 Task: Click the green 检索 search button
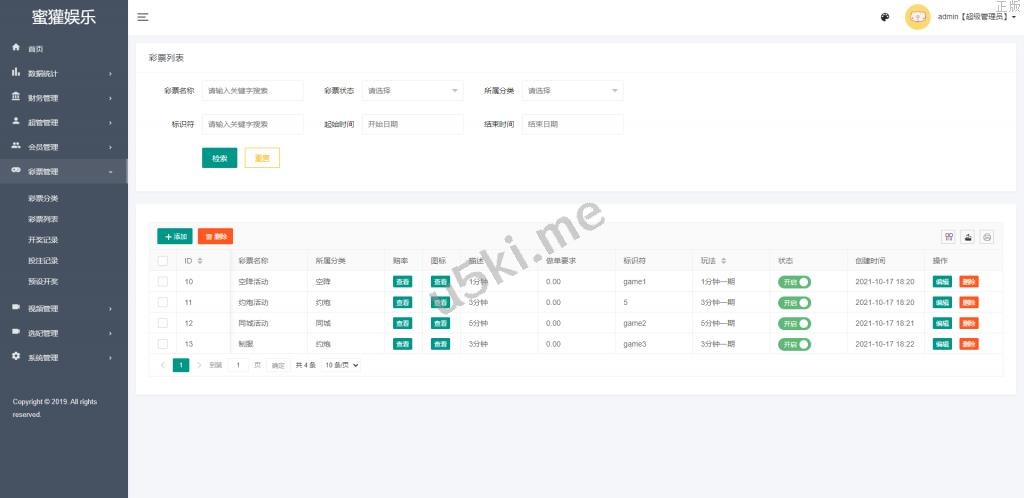point(219,158)
